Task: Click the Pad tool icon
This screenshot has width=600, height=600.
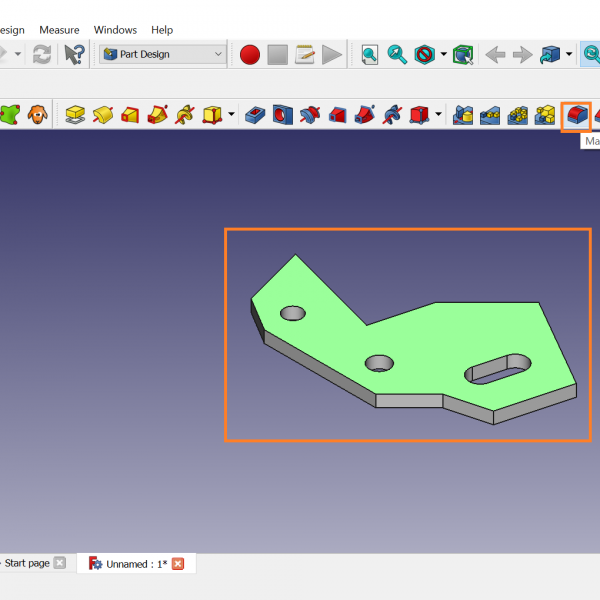Action: [75, 115]
